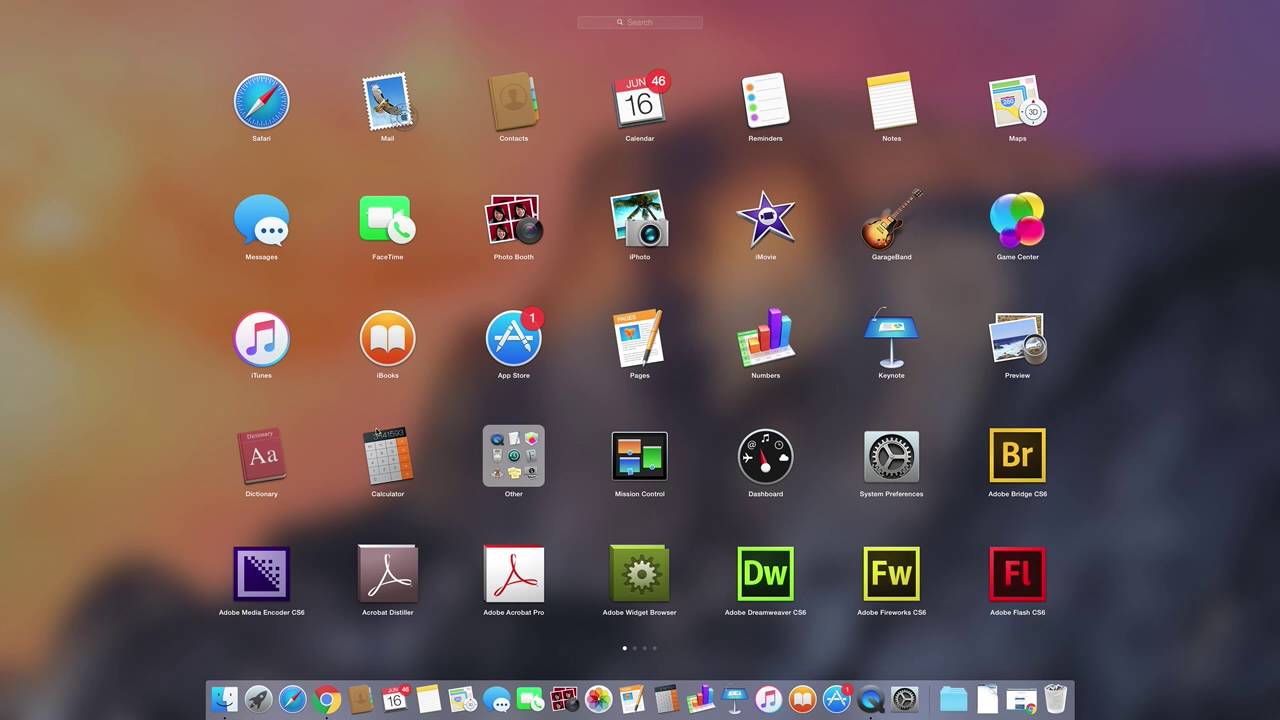
Task: Launch Adobe Widget Browser
Action: pos(640,574)
